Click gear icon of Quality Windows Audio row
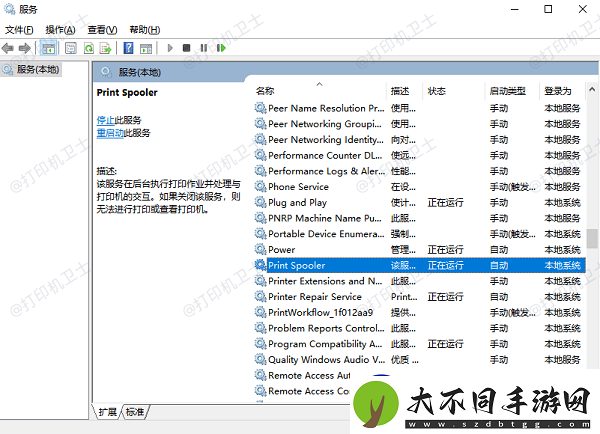Image resolution: width=600 pixels, height=434 pixels. click(261, 359)
